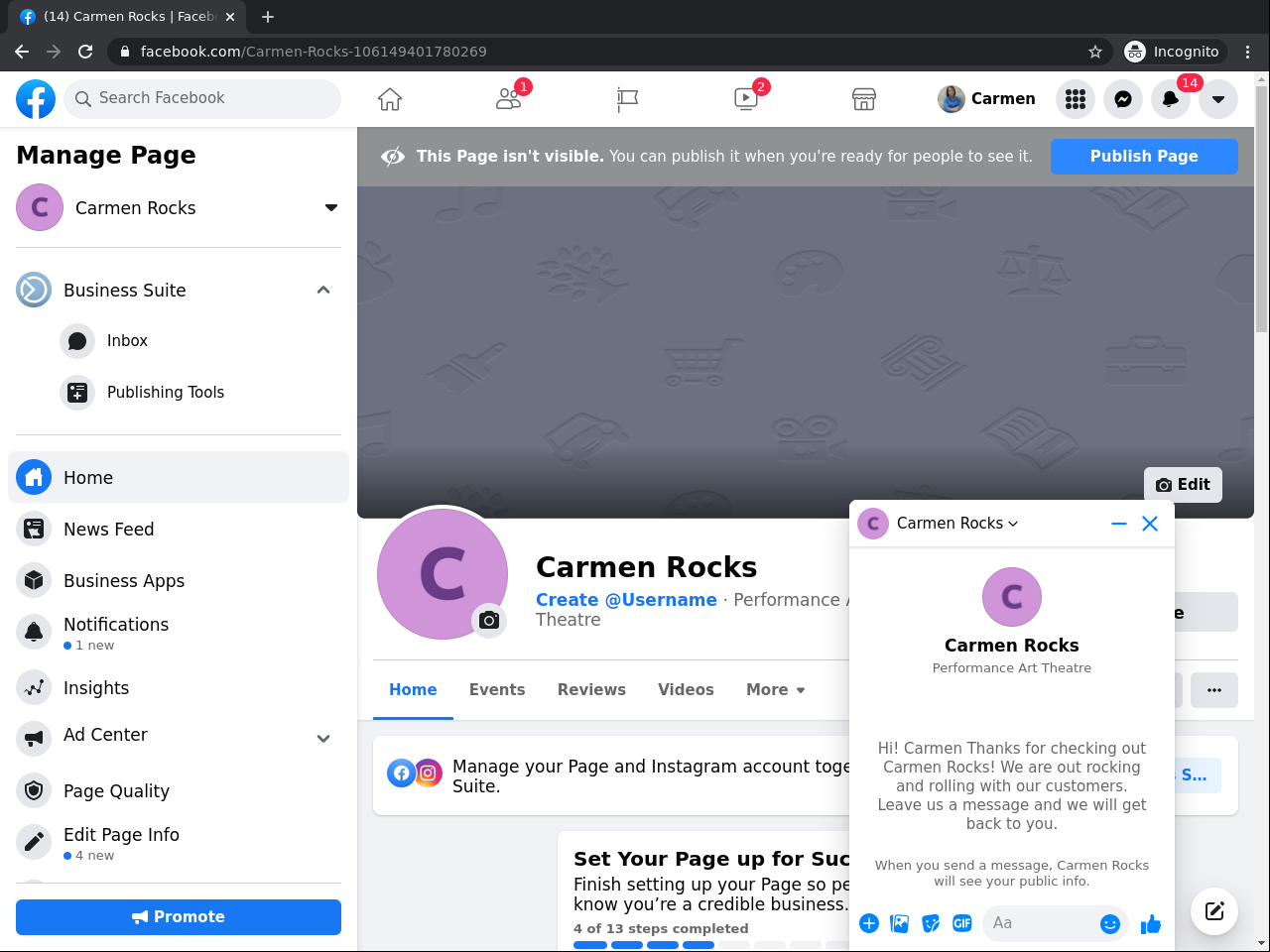The image size is (1270, 952).
Task: Close the Carmen Rocks chat
Action: pyautogui.click(x=1150, y=524)
